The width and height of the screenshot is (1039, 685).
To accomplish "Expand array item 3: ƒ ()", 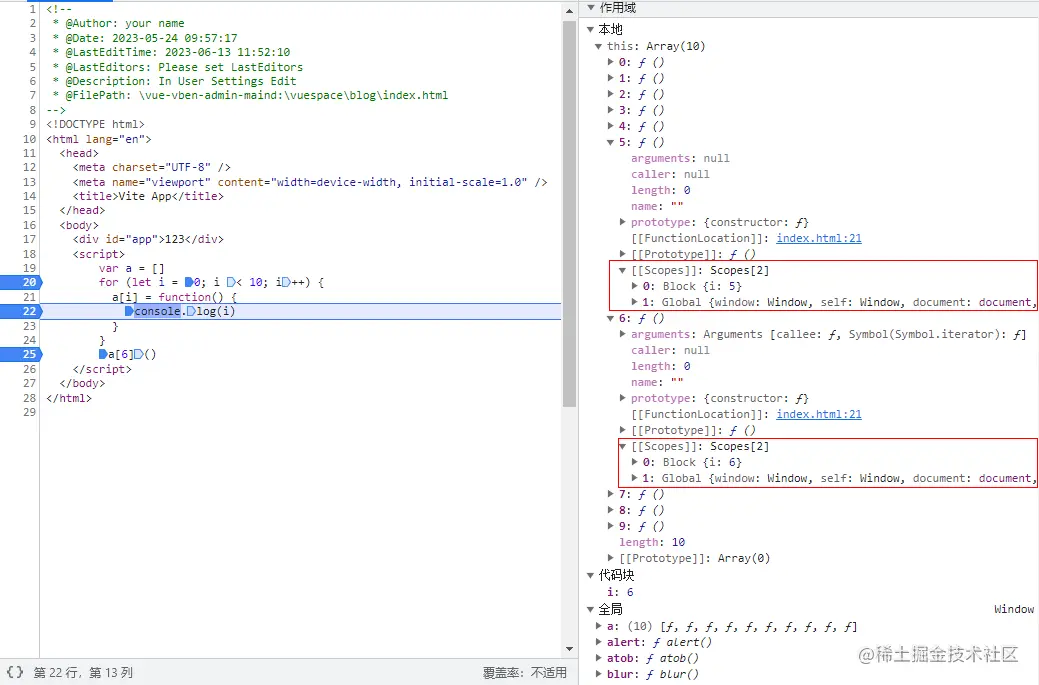I will (x=611, y=109).
